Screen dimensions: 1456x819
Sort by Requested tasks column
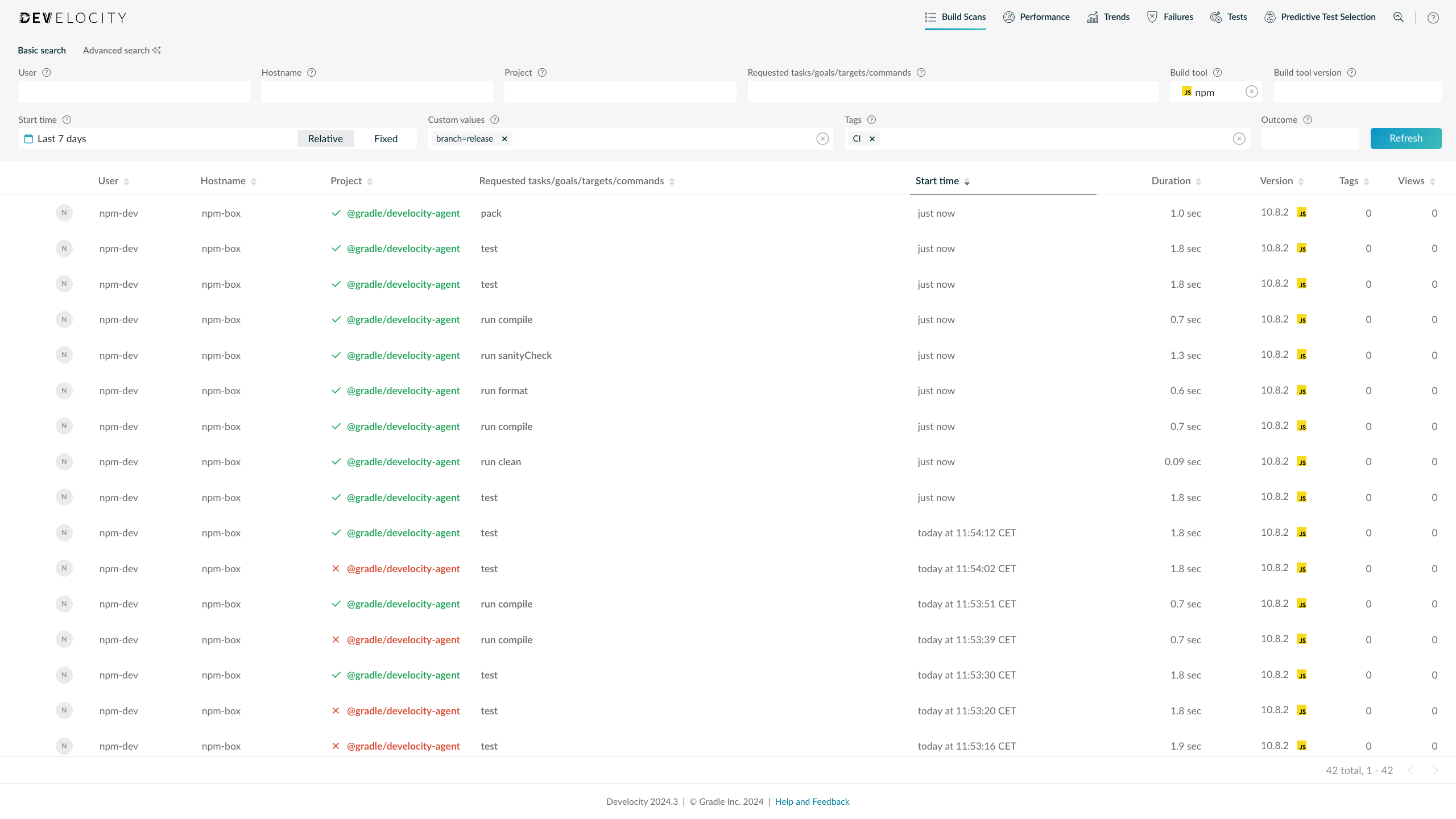tap(577, 181)
